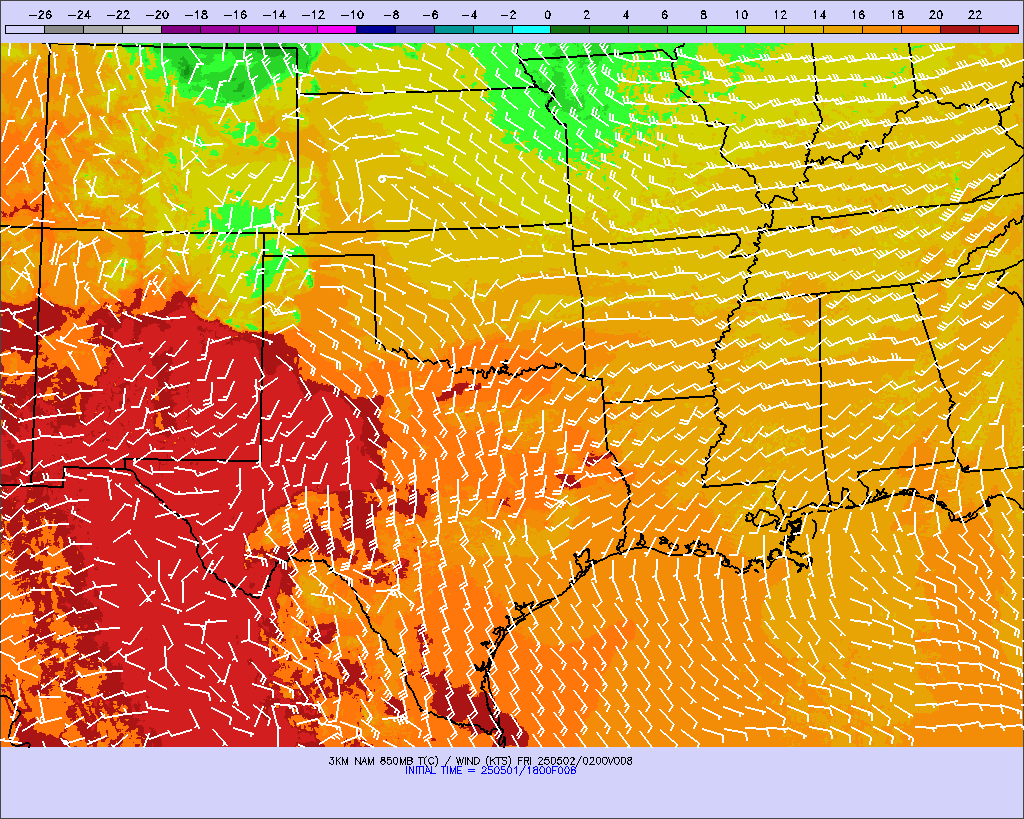Click the magenta swatch between -12 and -10
Screen dimensions: 1024x819
(337, 29)
